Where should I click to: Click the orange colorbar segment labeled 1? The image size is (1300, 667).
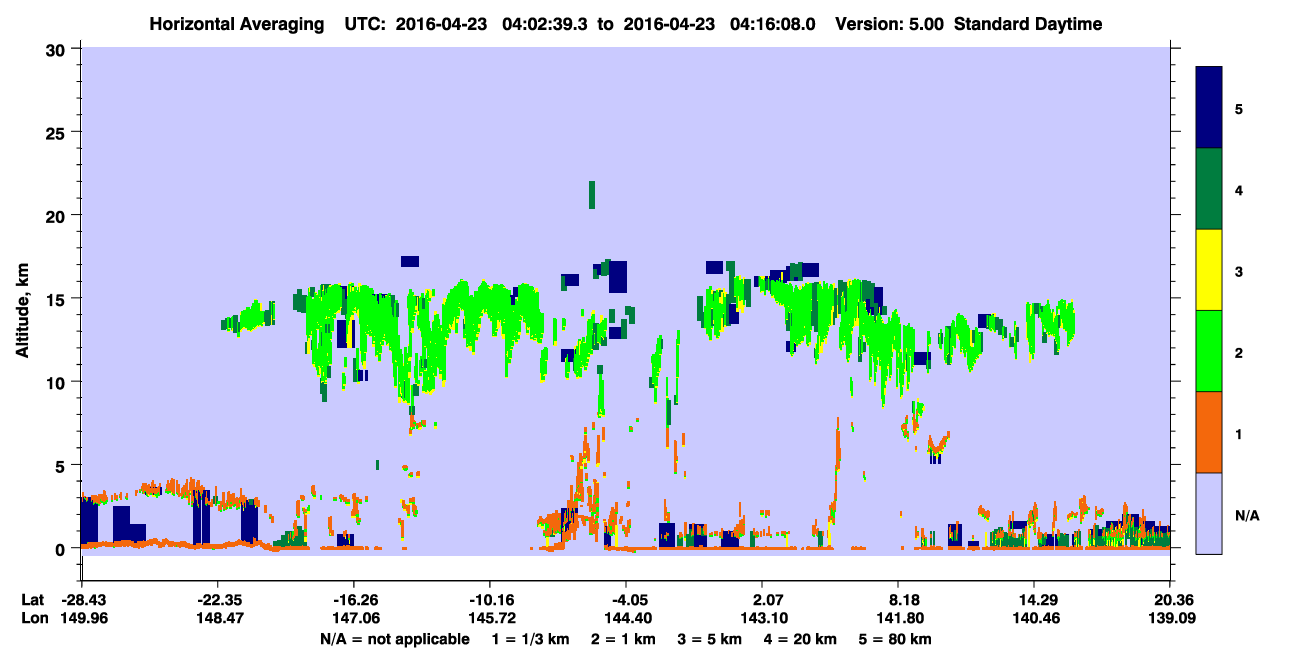[x=1209, y=432]
